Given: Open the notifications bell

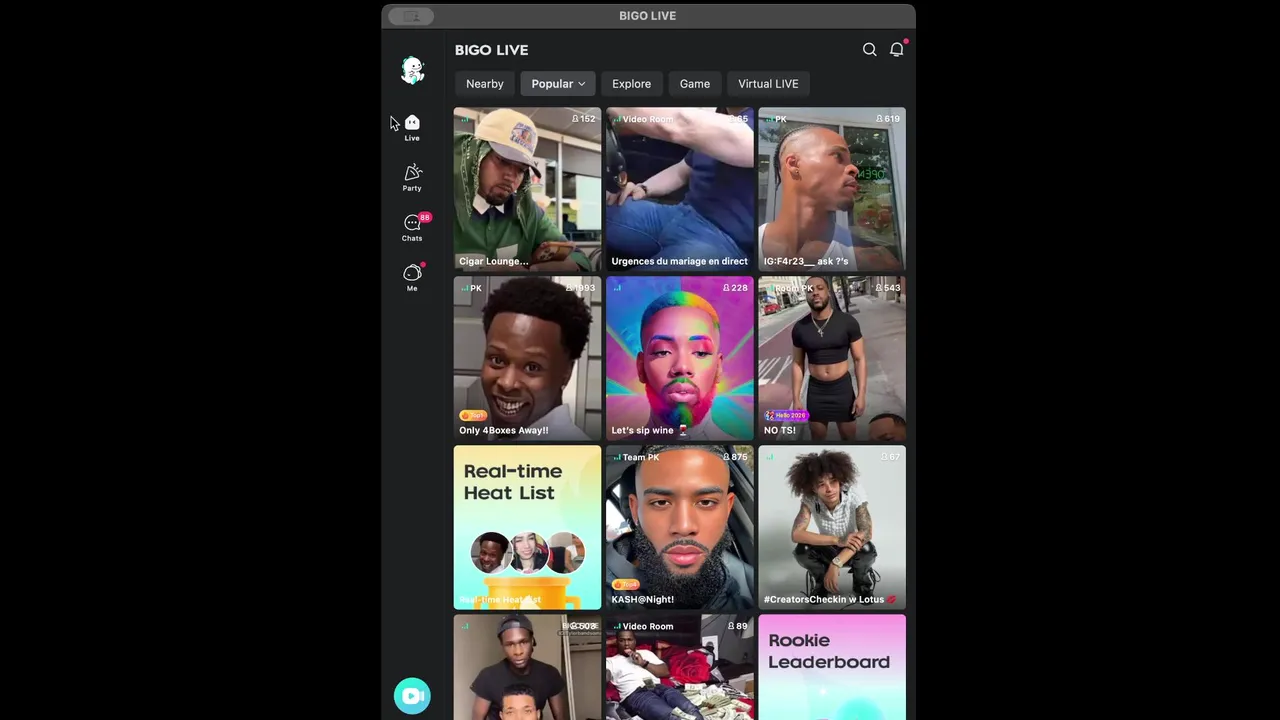Looking at the screenshot, I should pyautogui.click(x=897, y=50).
